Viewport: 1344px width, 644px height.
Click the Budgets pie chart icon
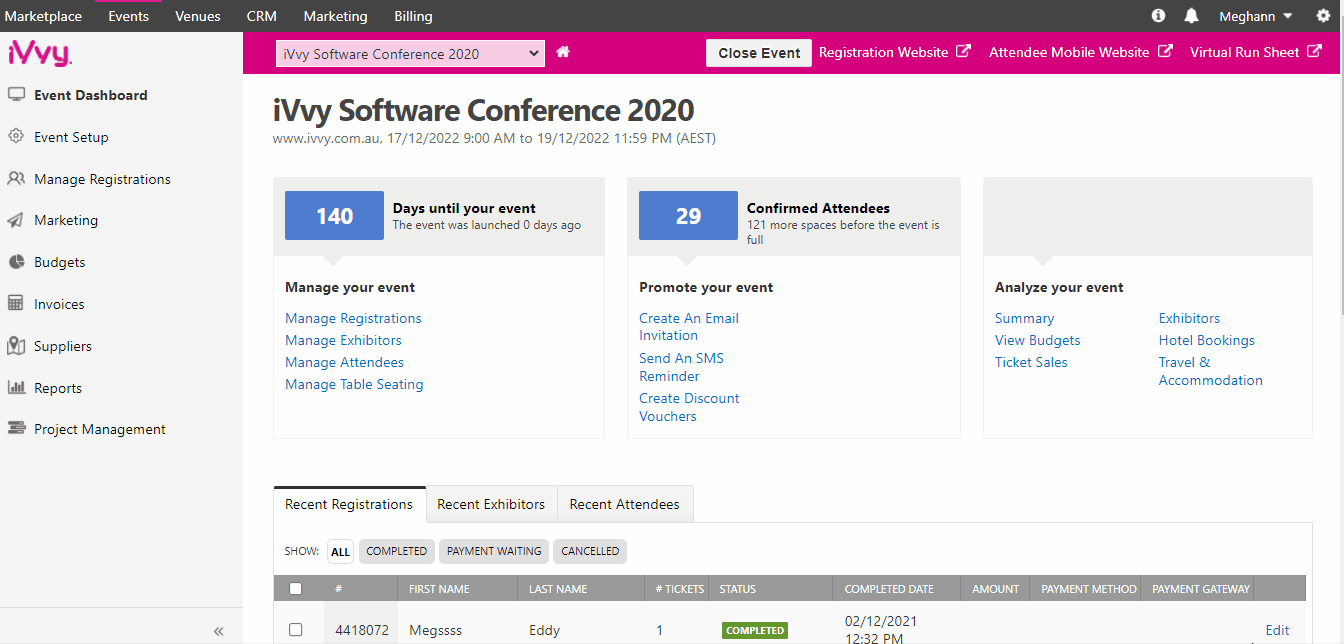16,262
